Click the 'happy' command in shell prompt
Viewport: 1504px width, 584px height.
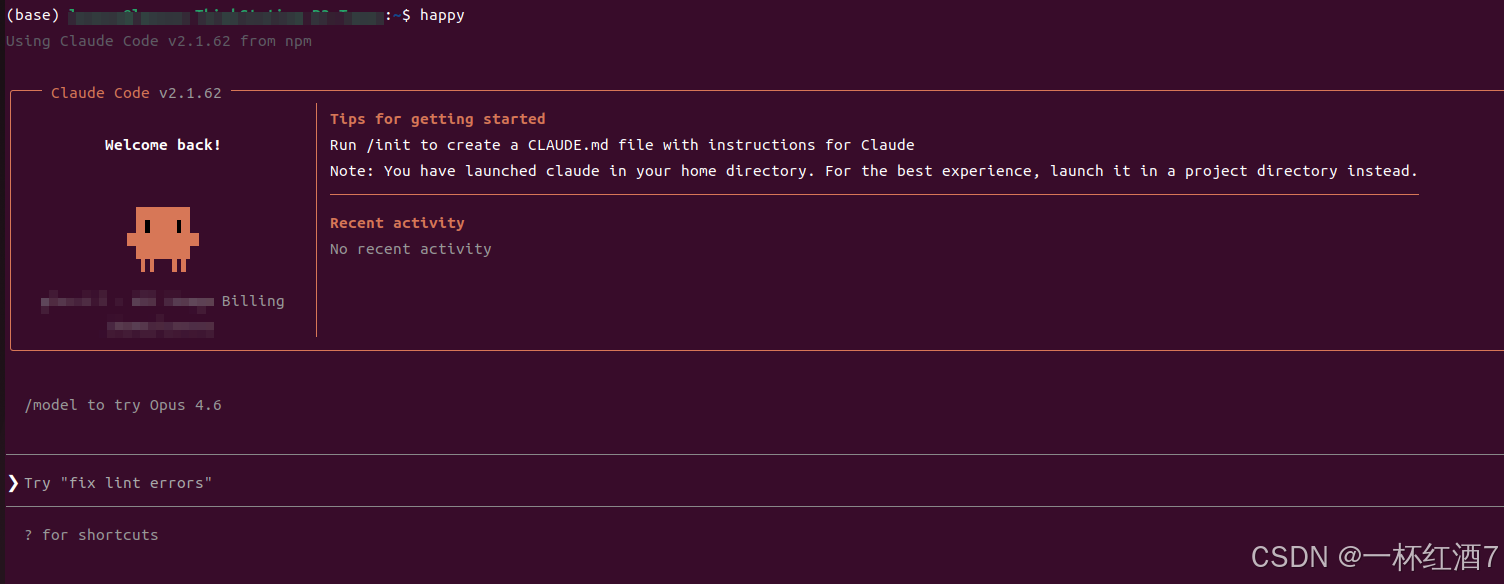[x=442, y=15]
